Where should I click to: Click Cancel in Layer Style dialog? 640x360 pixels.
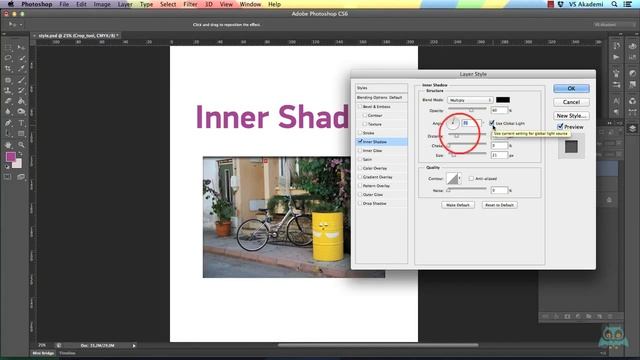(571, 102)
